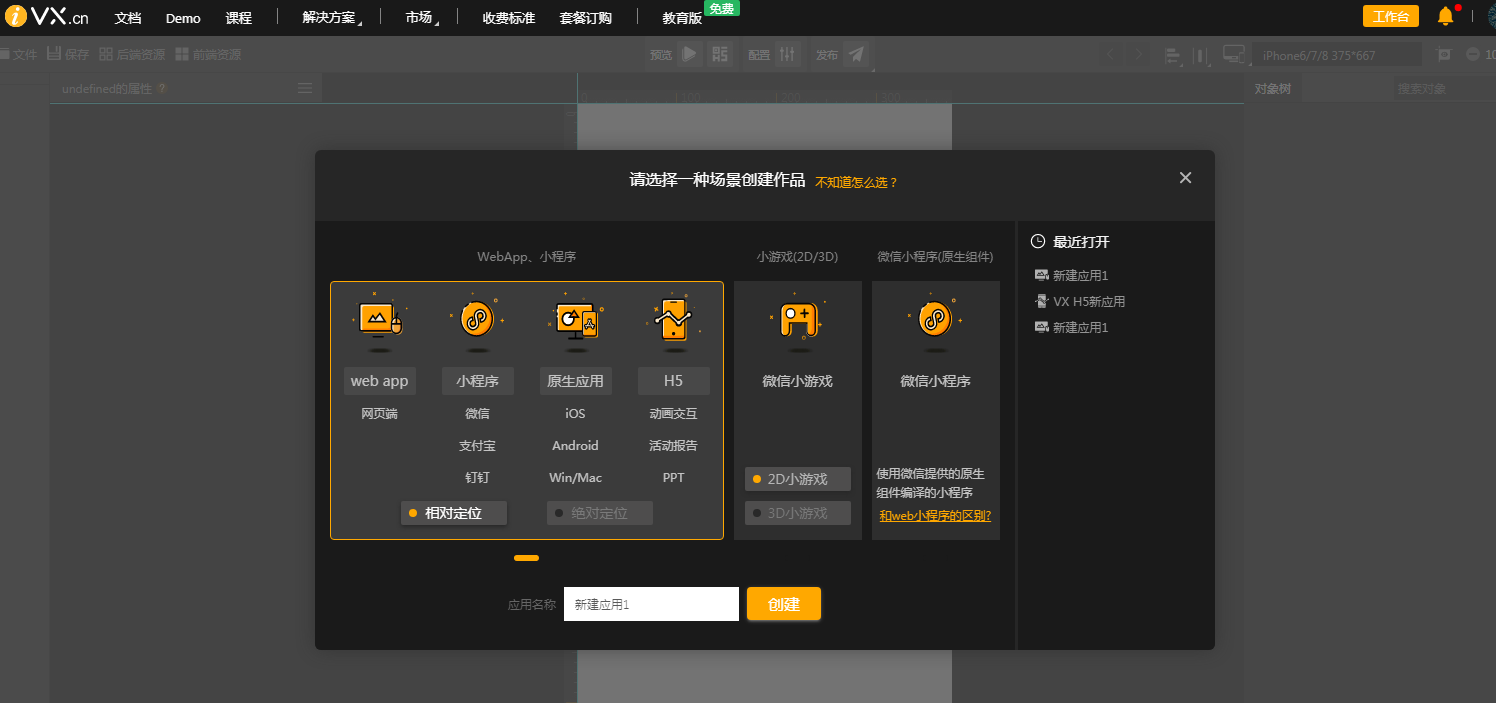The height and width of the screenshot is (703, 1496).
Task: Click the Android text under 原生应用
Action: 575,445
